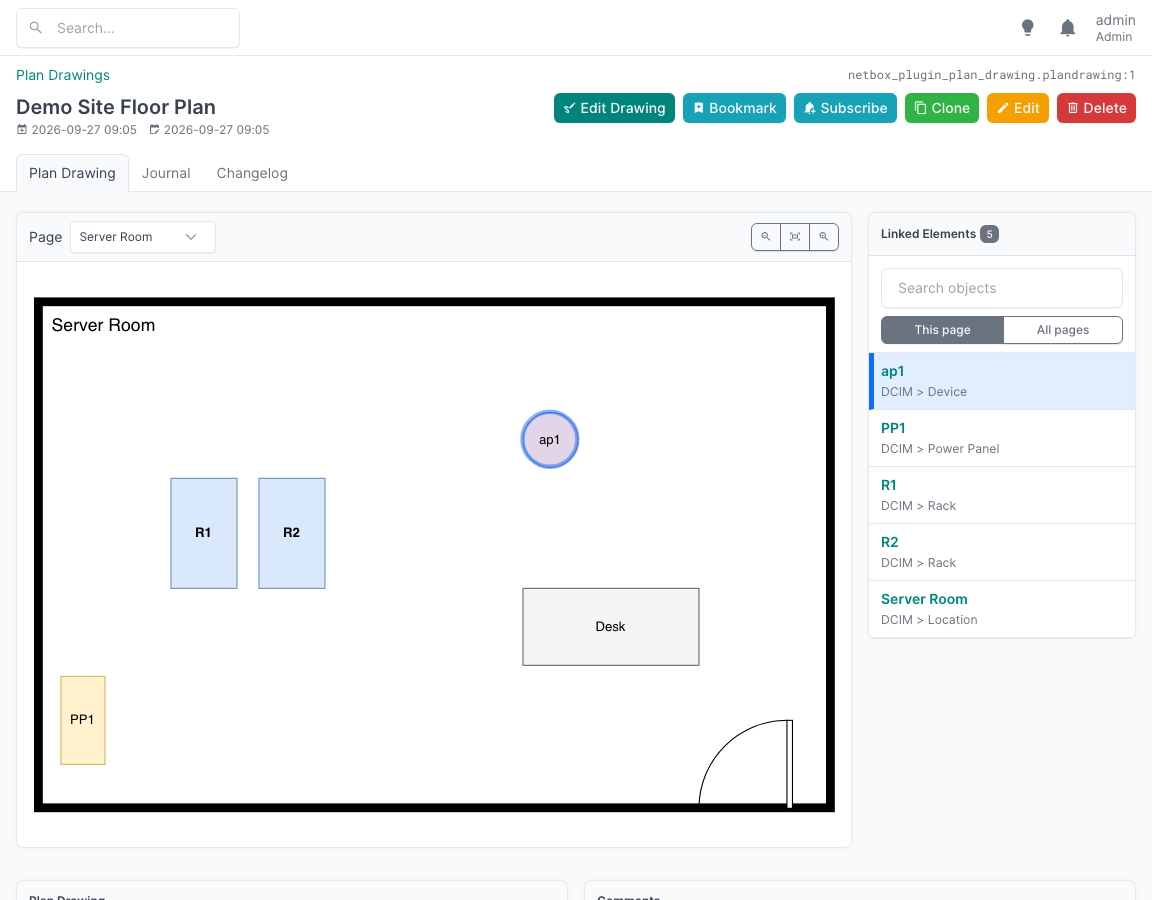1152x900 pixels.
Task: Click the search magnifier icon
Action: [35, 28]
